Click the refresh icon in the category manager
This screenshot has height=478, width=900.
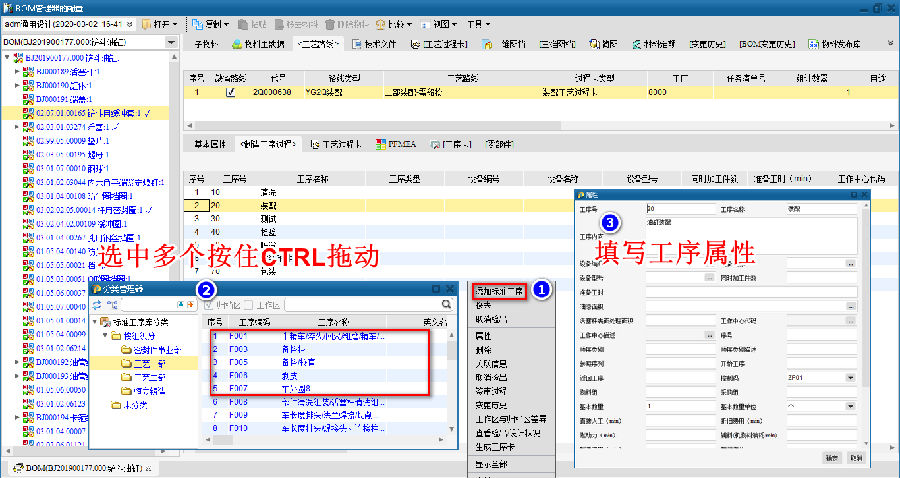tap(97, 305)
